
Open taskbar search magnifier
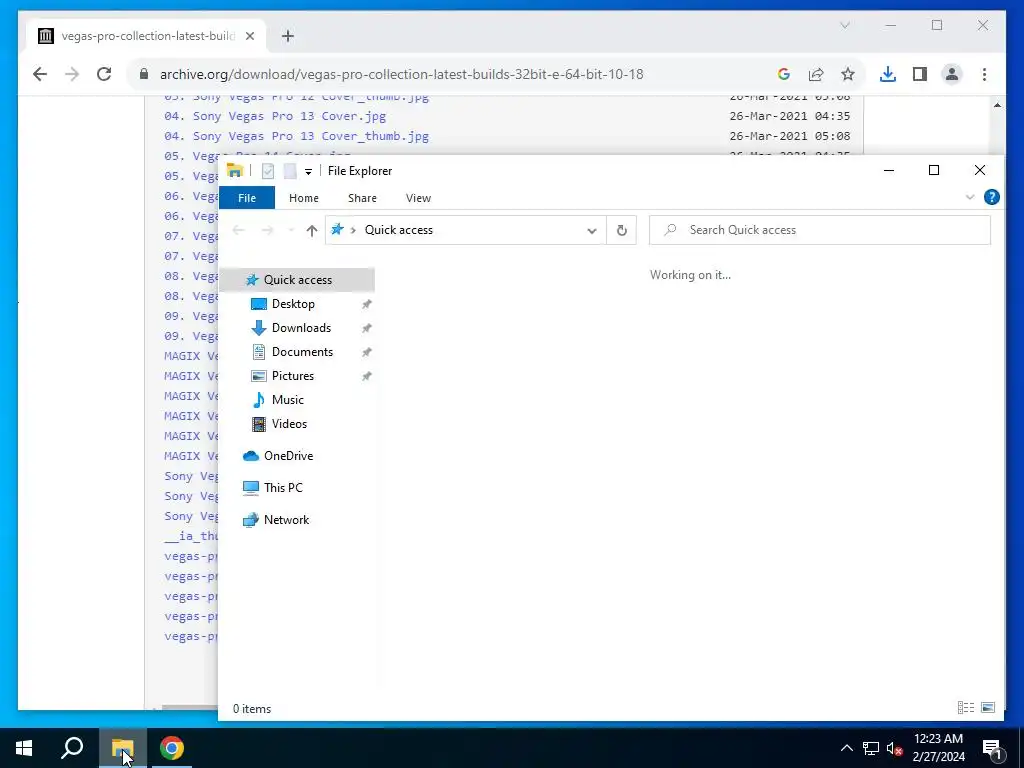(x=72, y=748)
